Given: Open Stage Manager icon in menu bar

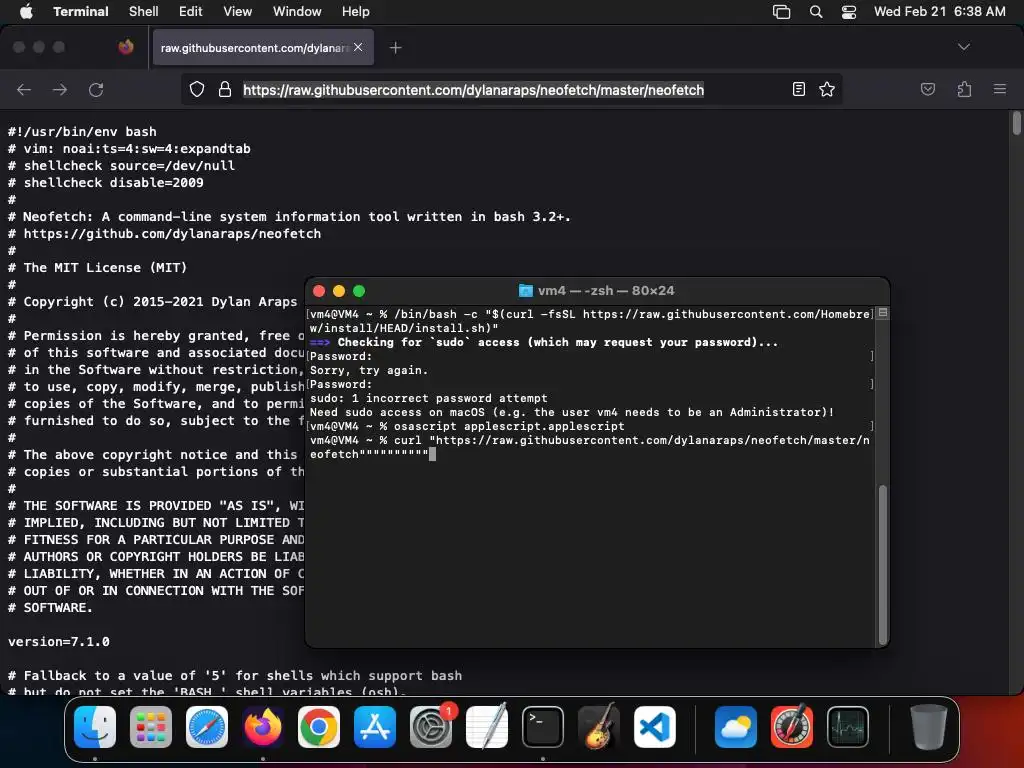Looking at the screenshot, I should (782, 12).
